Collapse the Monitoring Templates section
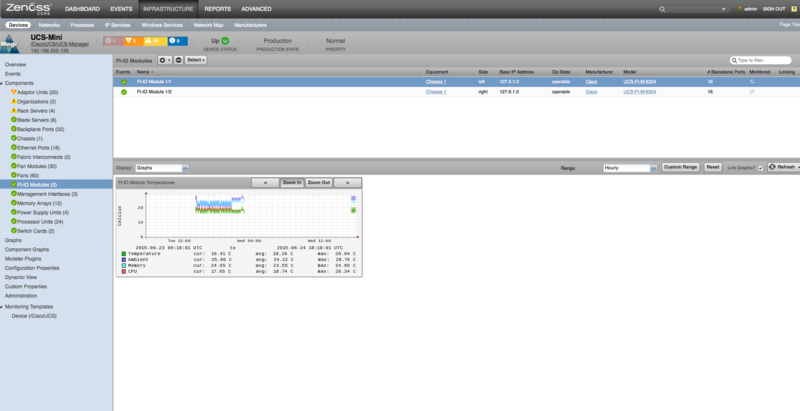The height and width of the screenshot is (411, 800). click(x=2, y=307)
